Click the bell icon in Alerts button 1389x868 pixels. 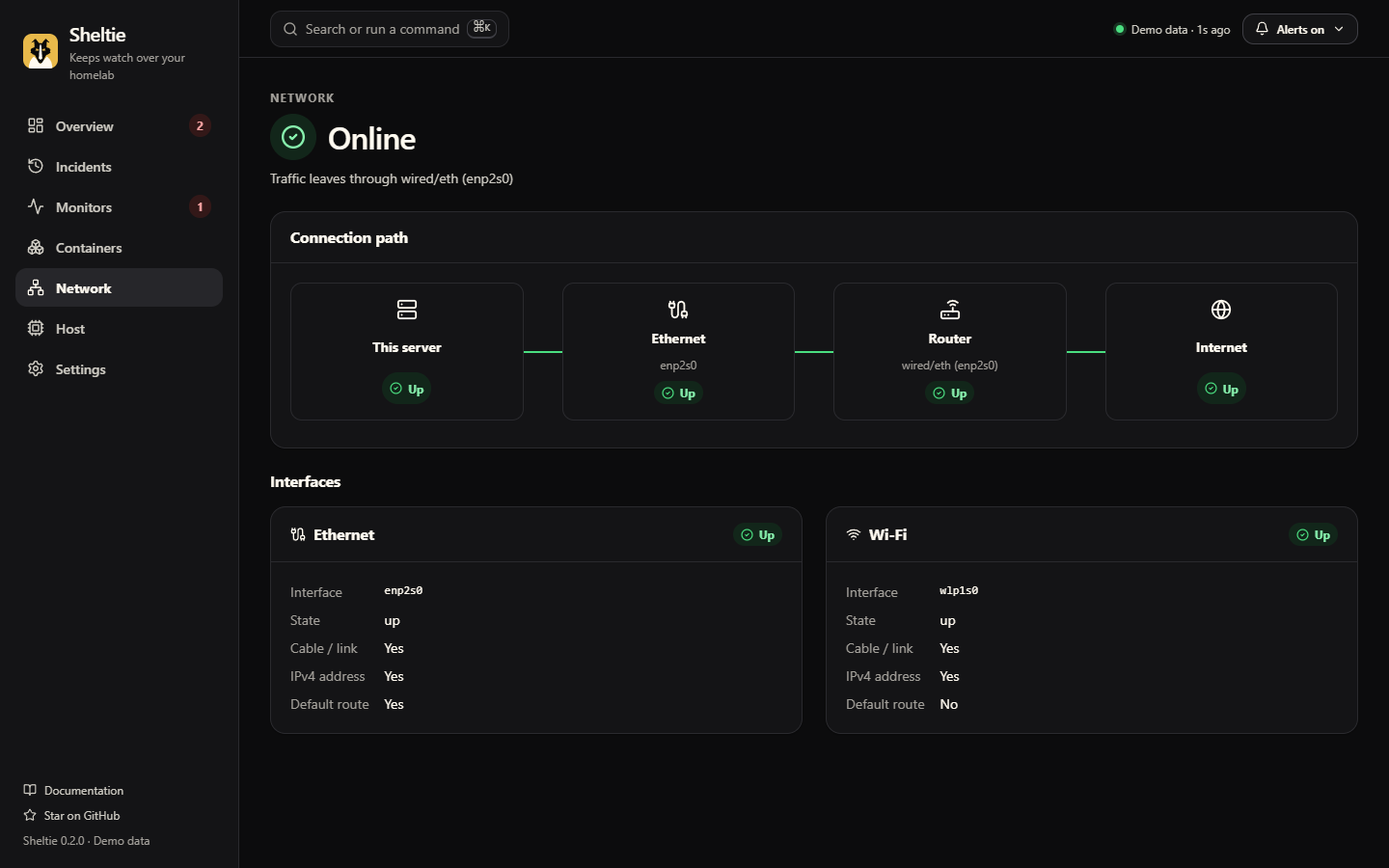tap(1262, 29)
